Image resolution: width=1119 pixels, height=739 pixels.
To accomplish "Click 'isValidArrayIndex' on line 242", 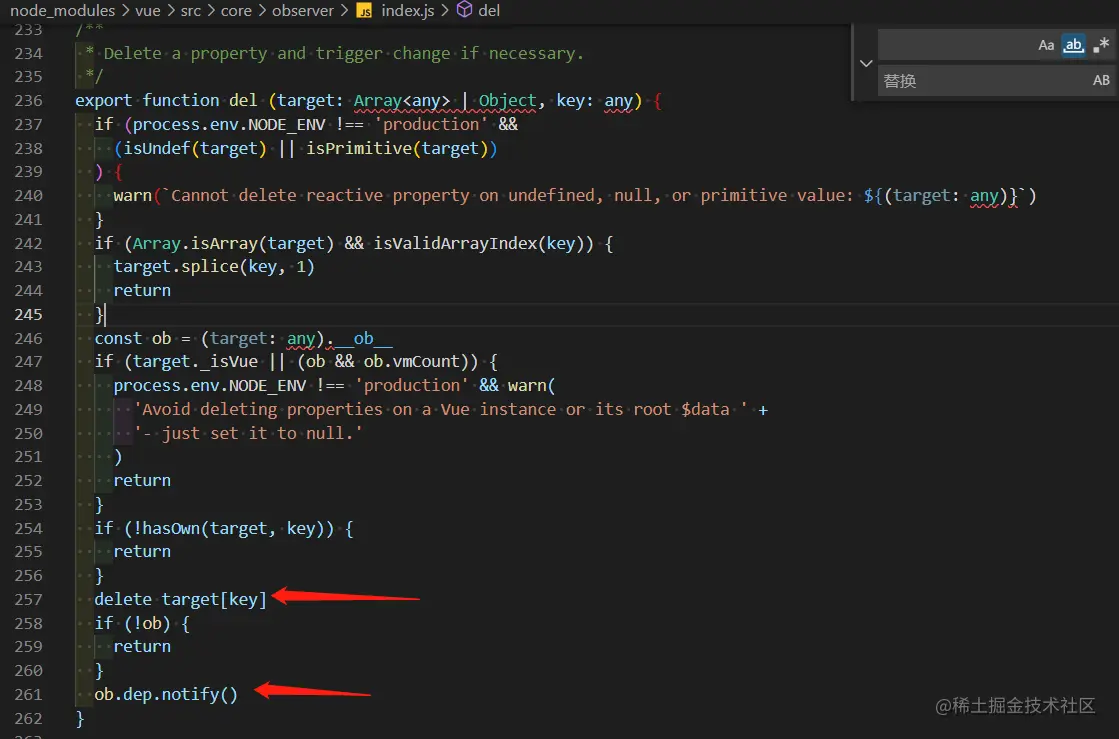I will point(455,243).
